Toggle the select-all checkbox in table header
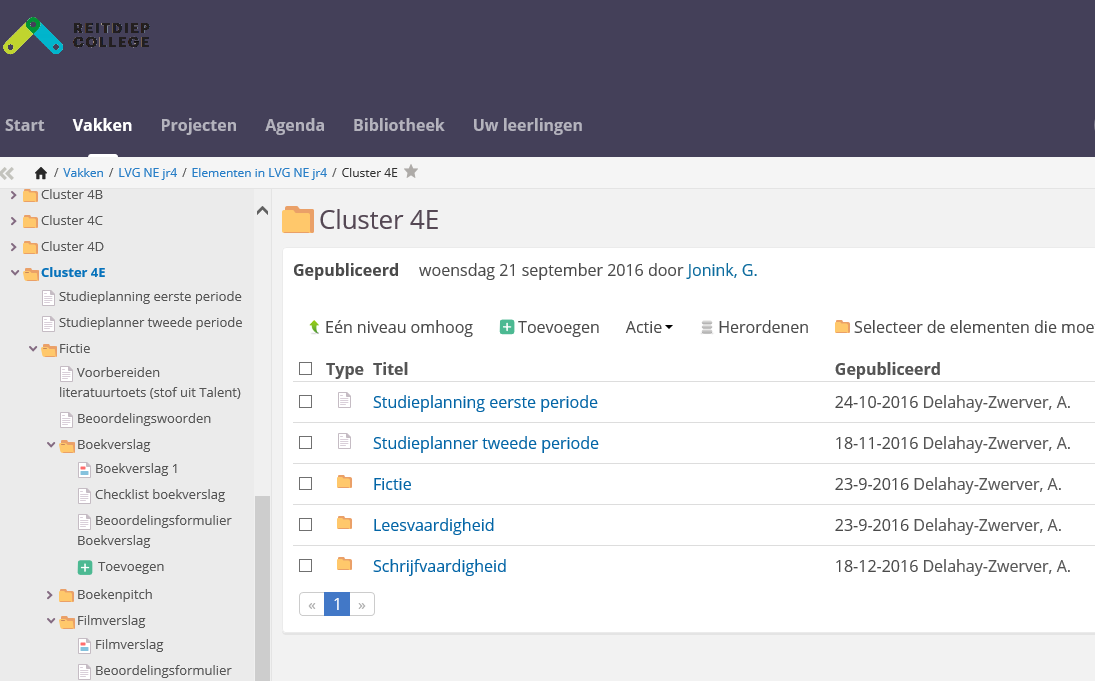1095x681 pixels. [306, 369]
